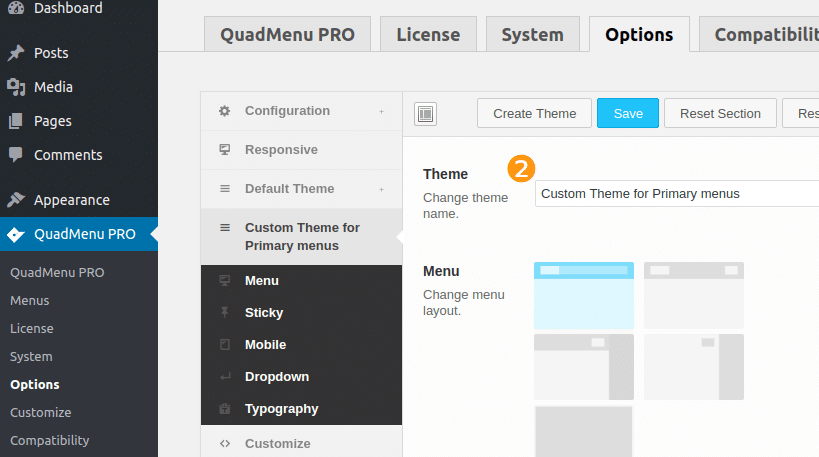This screenshot has width=819, height=457.
Task: Edit the theme name input field
Action: click(x=677, y=194)
